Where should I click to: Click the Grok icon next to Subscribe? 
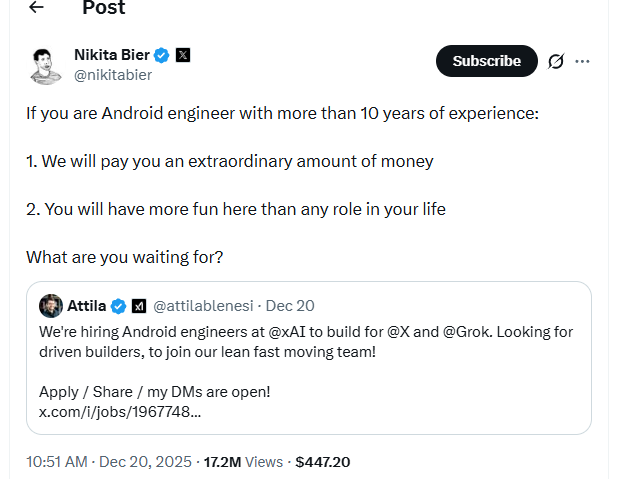556,61
